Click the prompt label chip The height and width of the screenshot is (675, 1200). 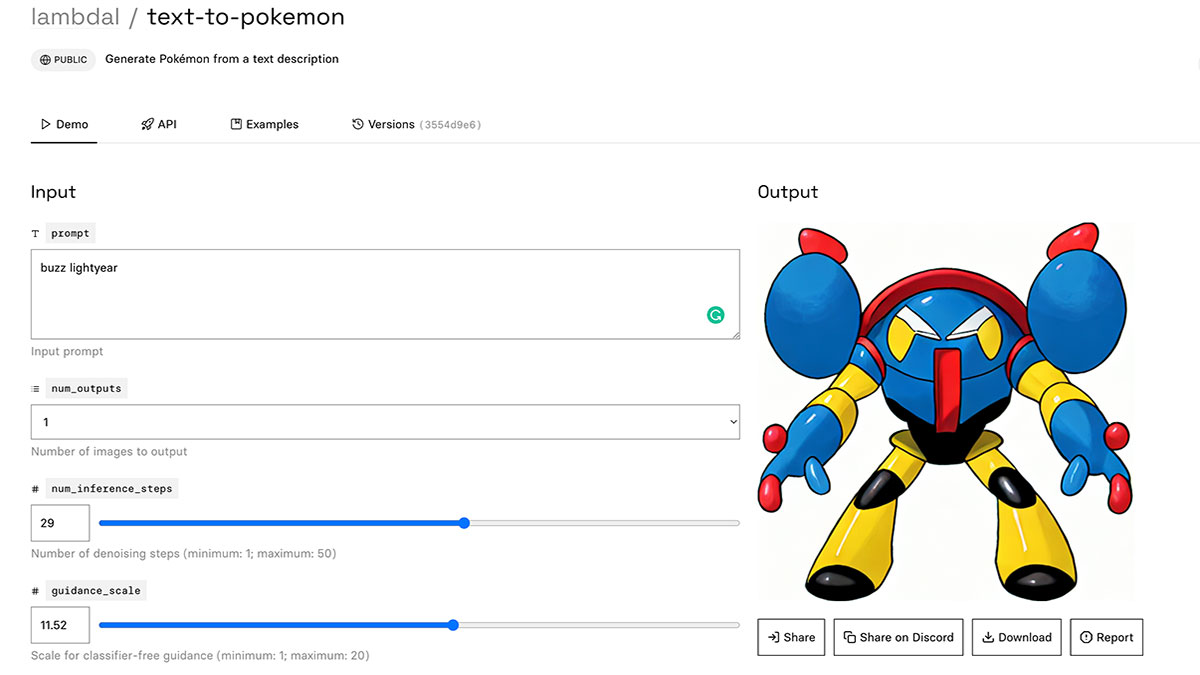pyautogui.click(x=70, y=233)
